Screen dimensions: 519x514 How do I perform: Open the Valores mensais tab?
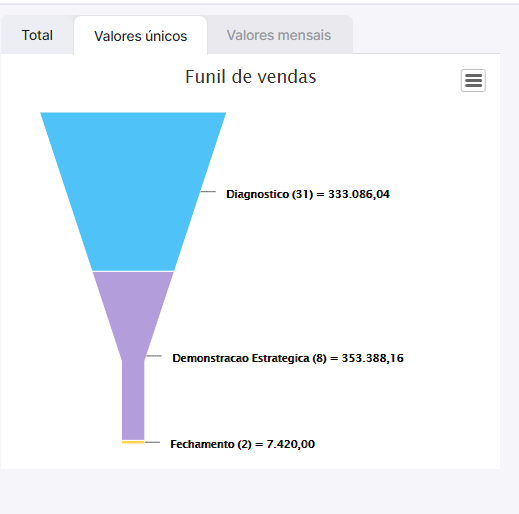pyautogui.click(x=279, y=35)
